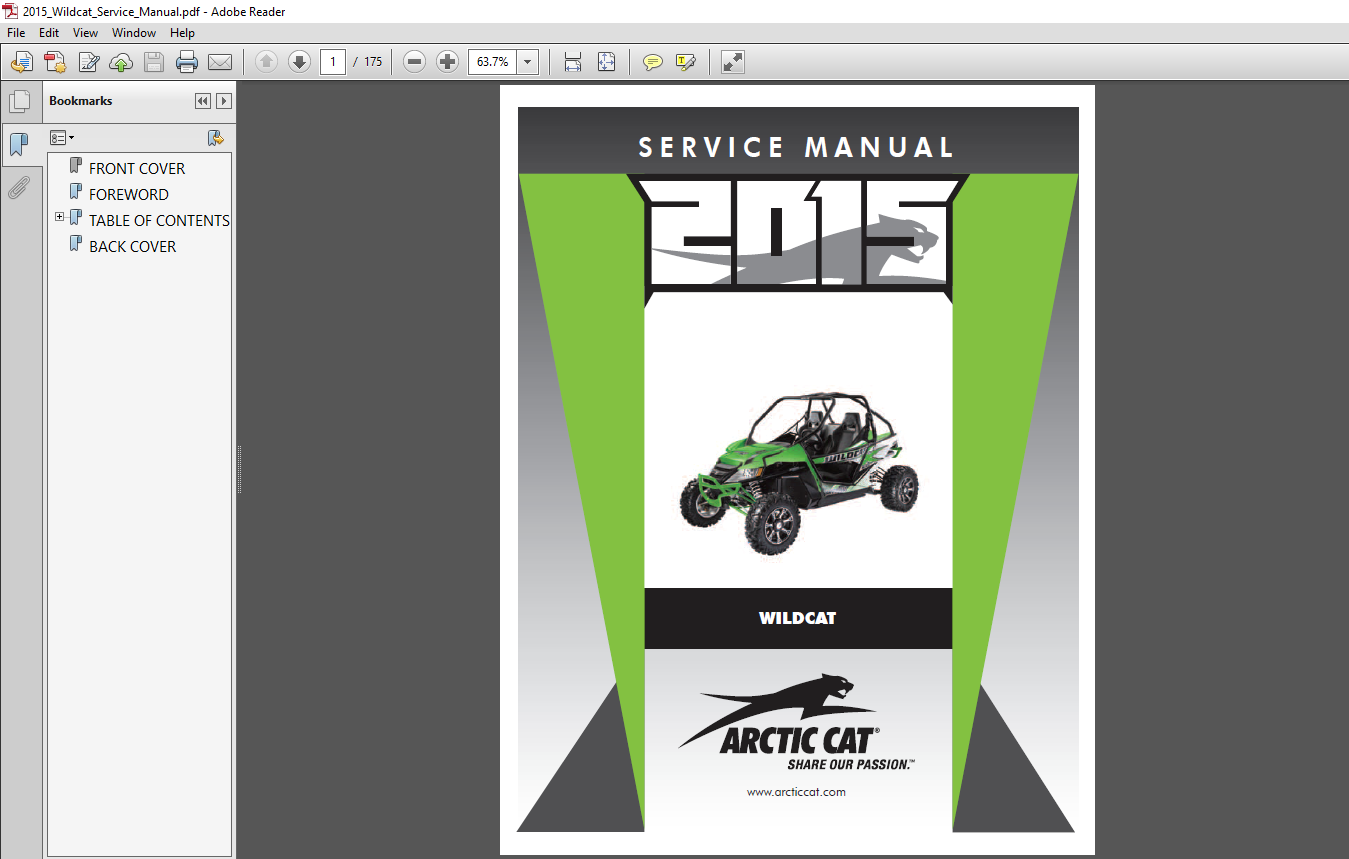Click the expand panel right-arrow button

(x=224, y=101)
